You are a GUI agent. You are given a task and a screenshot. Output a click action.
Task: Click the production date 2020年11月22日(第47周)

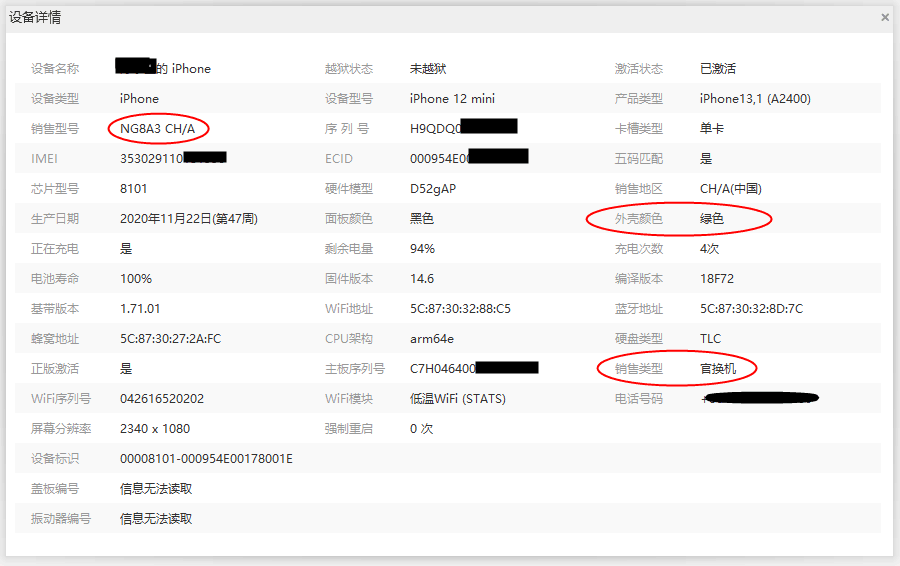189,219
